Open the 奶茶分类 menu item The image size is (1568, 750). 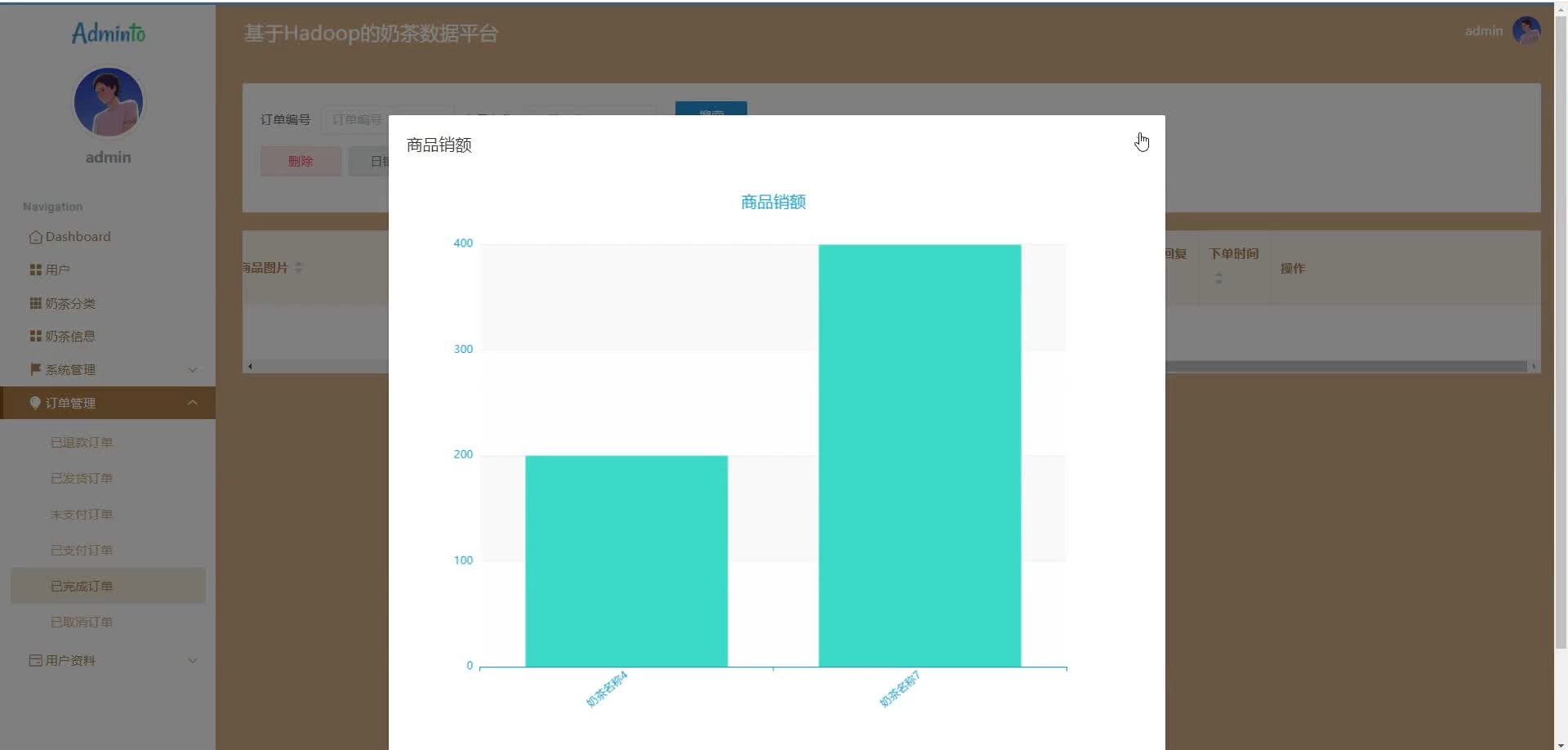point(108,303)
